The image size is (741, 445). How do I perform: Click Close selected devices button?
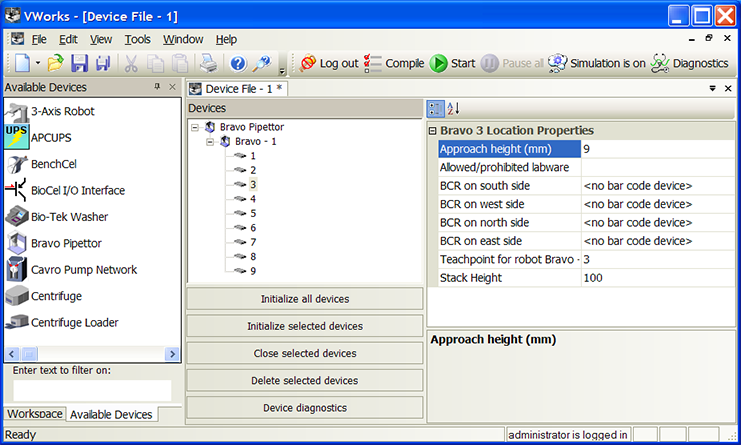pyautogui.click(x=305, y=353)
